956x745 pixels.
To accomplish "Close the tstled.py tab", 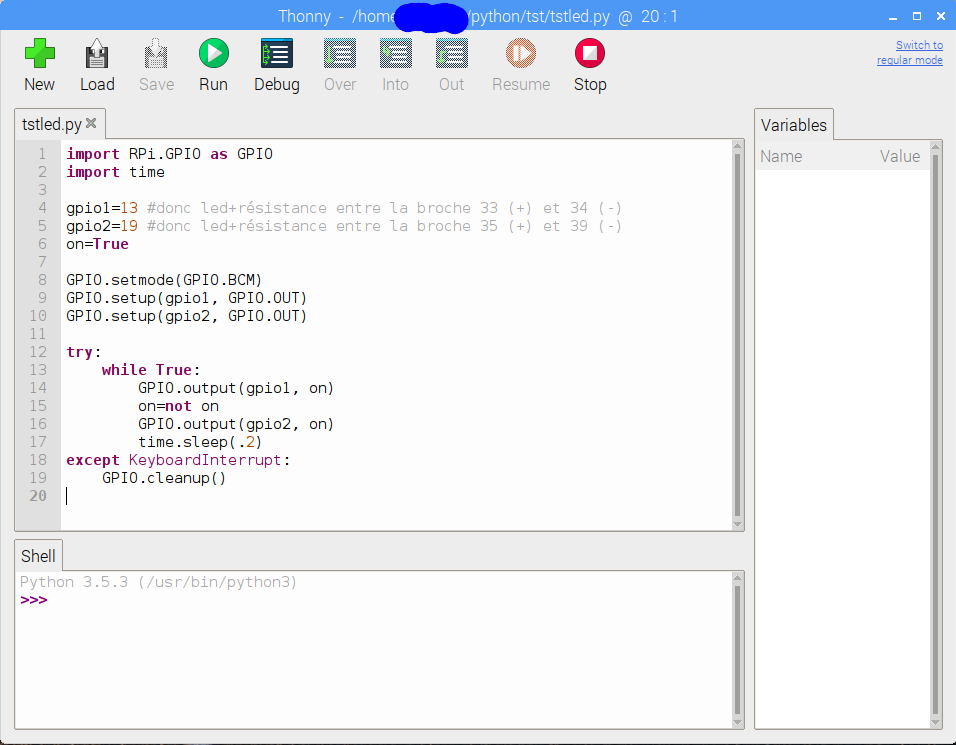I will tap(91, 124).
